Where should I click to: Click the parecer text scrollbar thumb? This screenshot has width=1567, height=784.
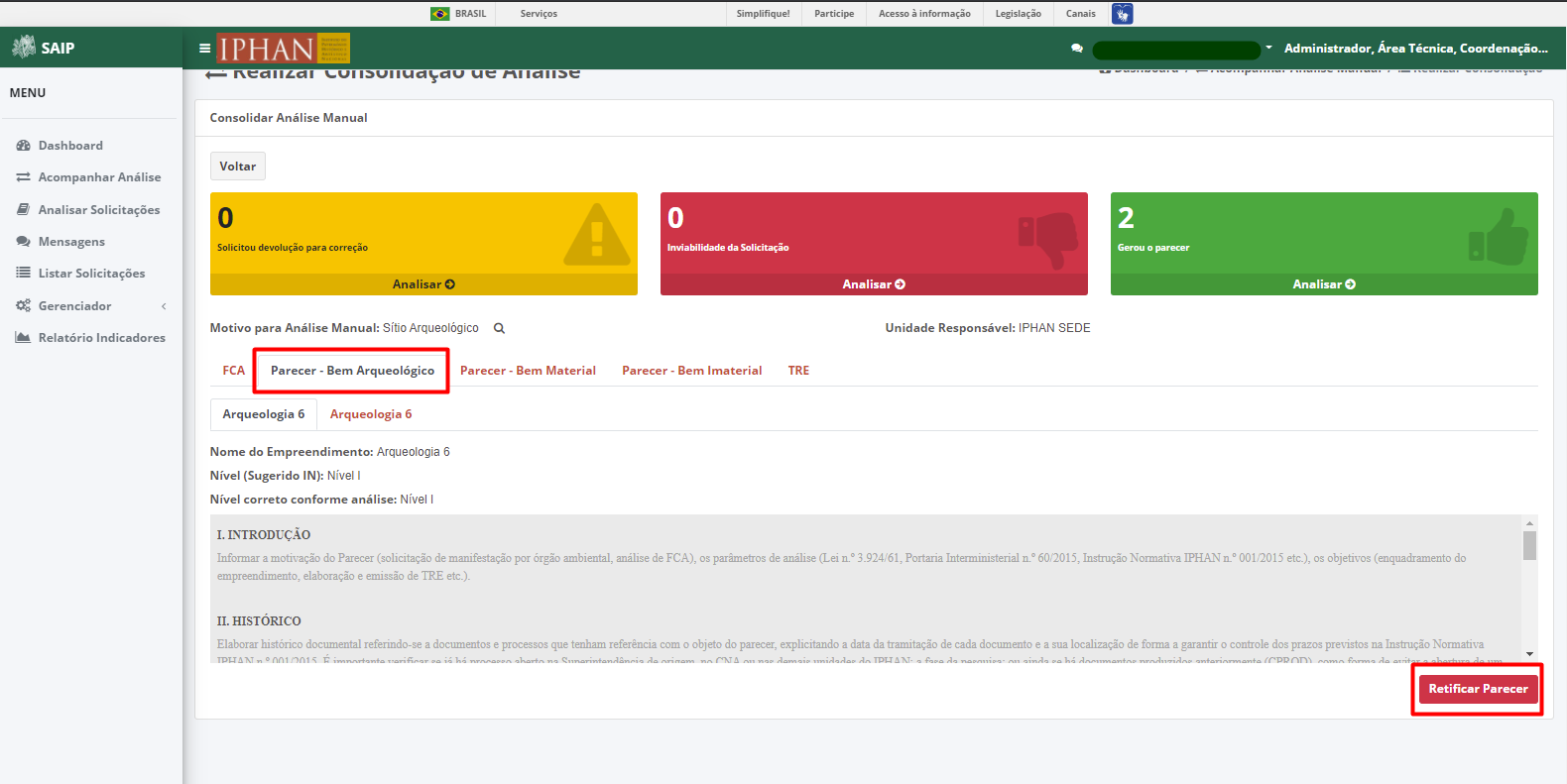[x=1529, y=545]
